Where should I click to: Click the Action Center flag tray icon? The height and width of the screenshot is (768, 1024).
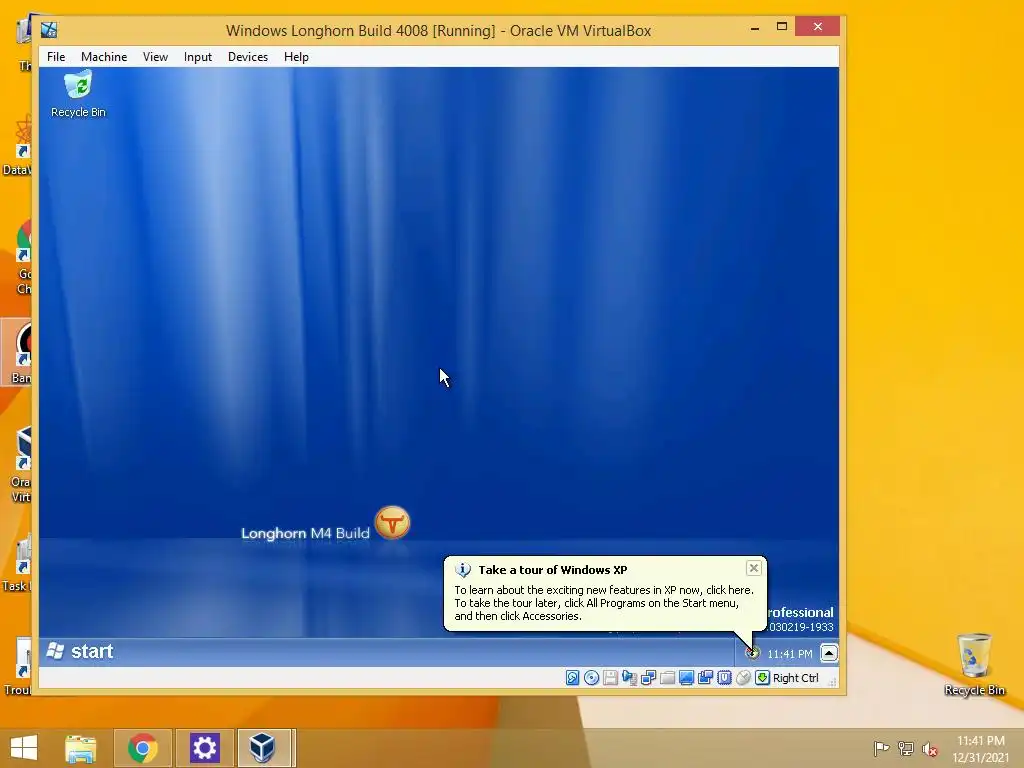[881, 748]
